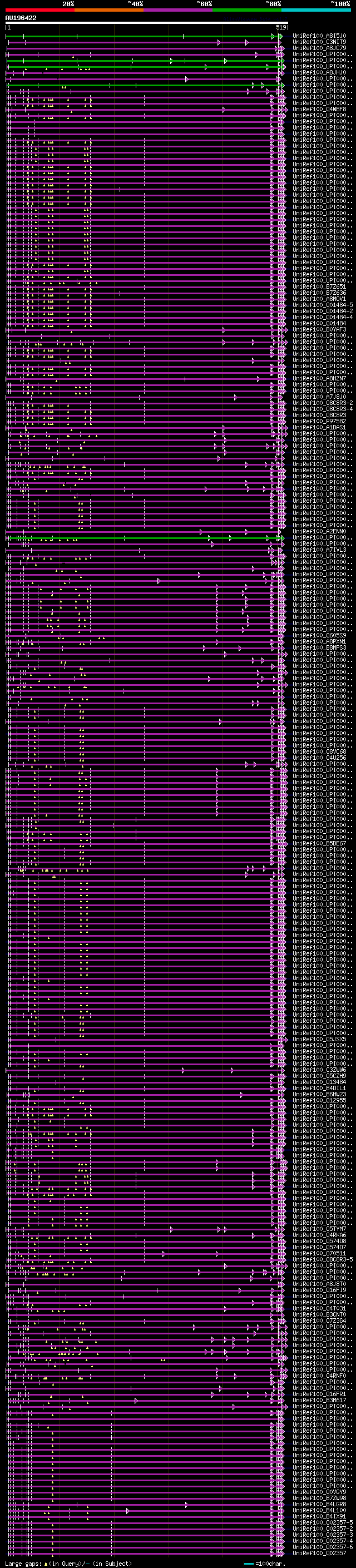Select the UniRef100_Q4RKA6 label

tap(319, 1235)
